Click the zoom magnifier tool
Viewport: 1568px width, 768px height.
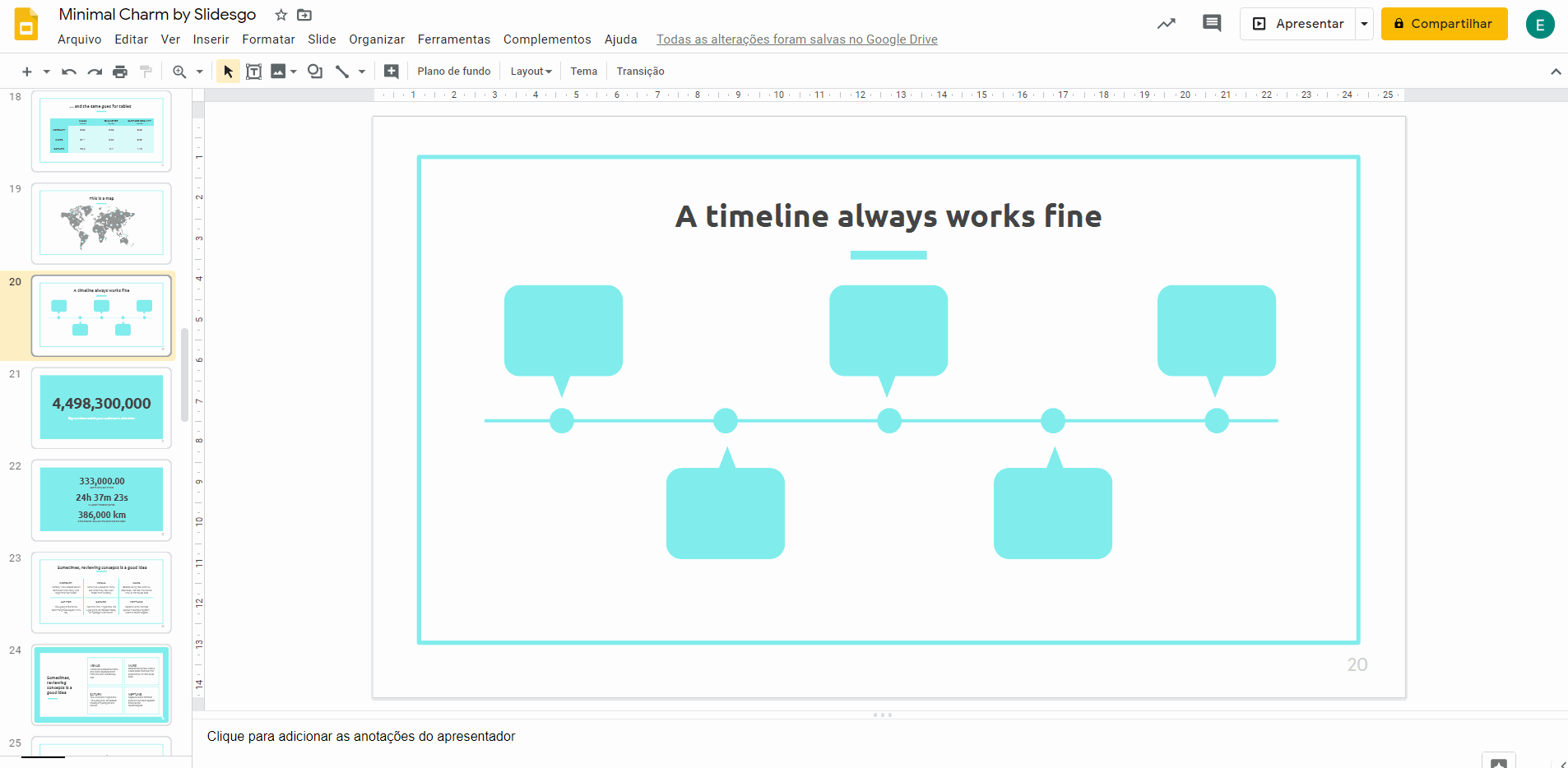(x=179, y=72)
